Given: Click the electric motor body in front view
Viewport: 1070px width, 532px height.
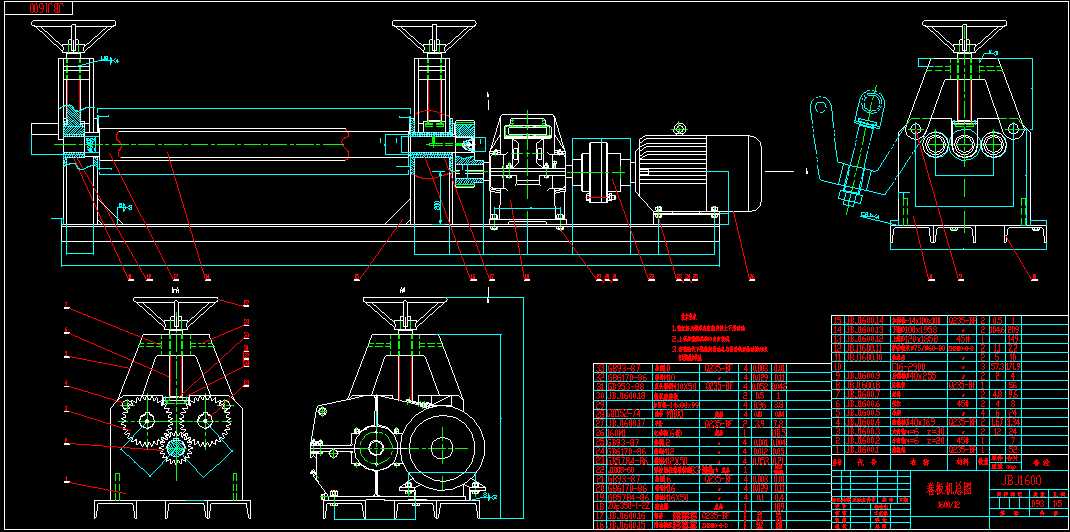Looking at the screenshot, I should tap(699, 173).
